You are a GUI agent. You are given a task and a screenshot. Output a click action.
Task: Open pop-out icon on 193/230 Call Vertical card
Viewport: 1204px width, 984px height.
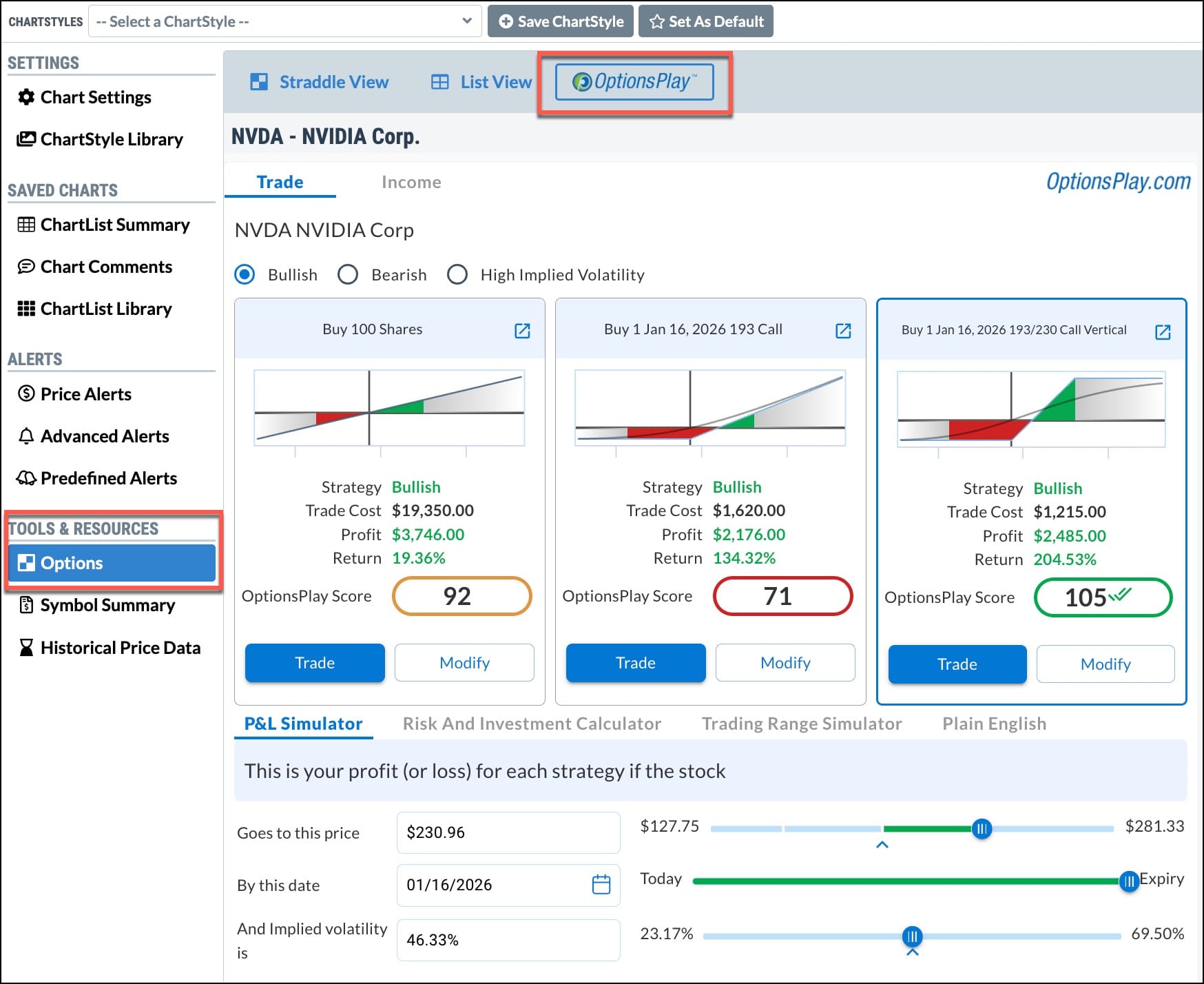coord(1163,332)
